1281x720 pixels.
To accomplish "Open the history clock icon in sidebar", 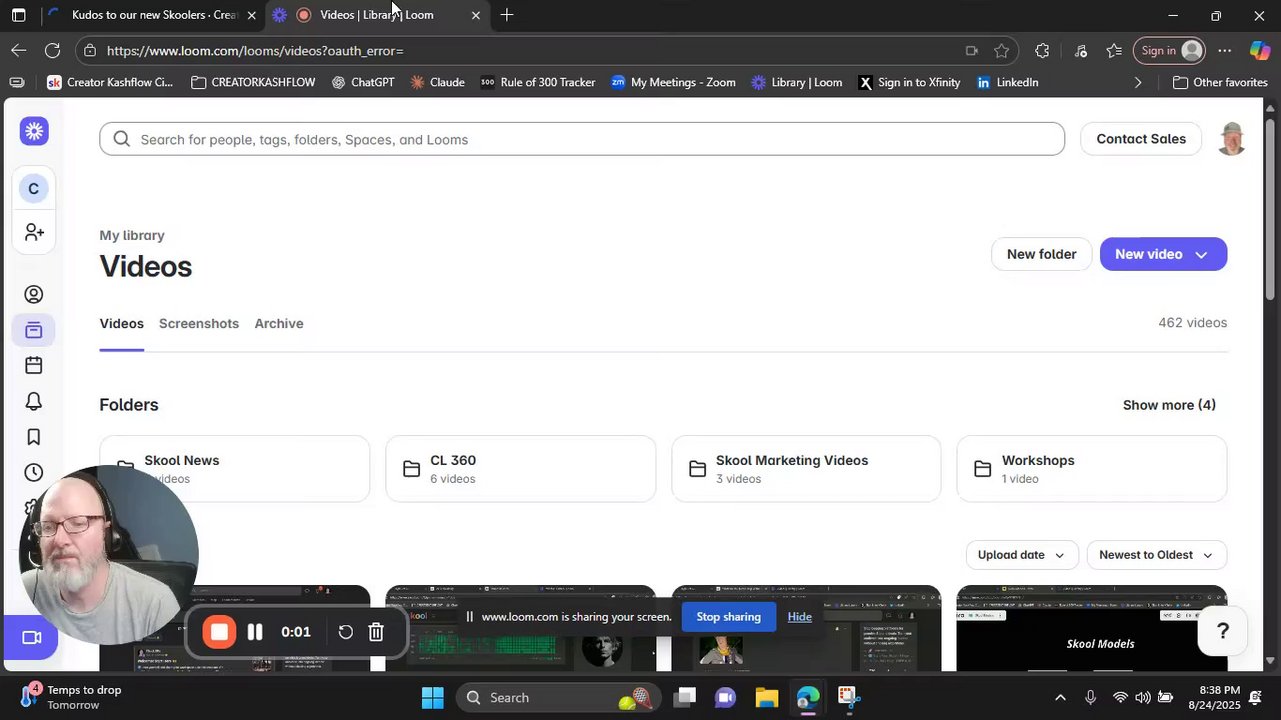I will pos(34,472).
